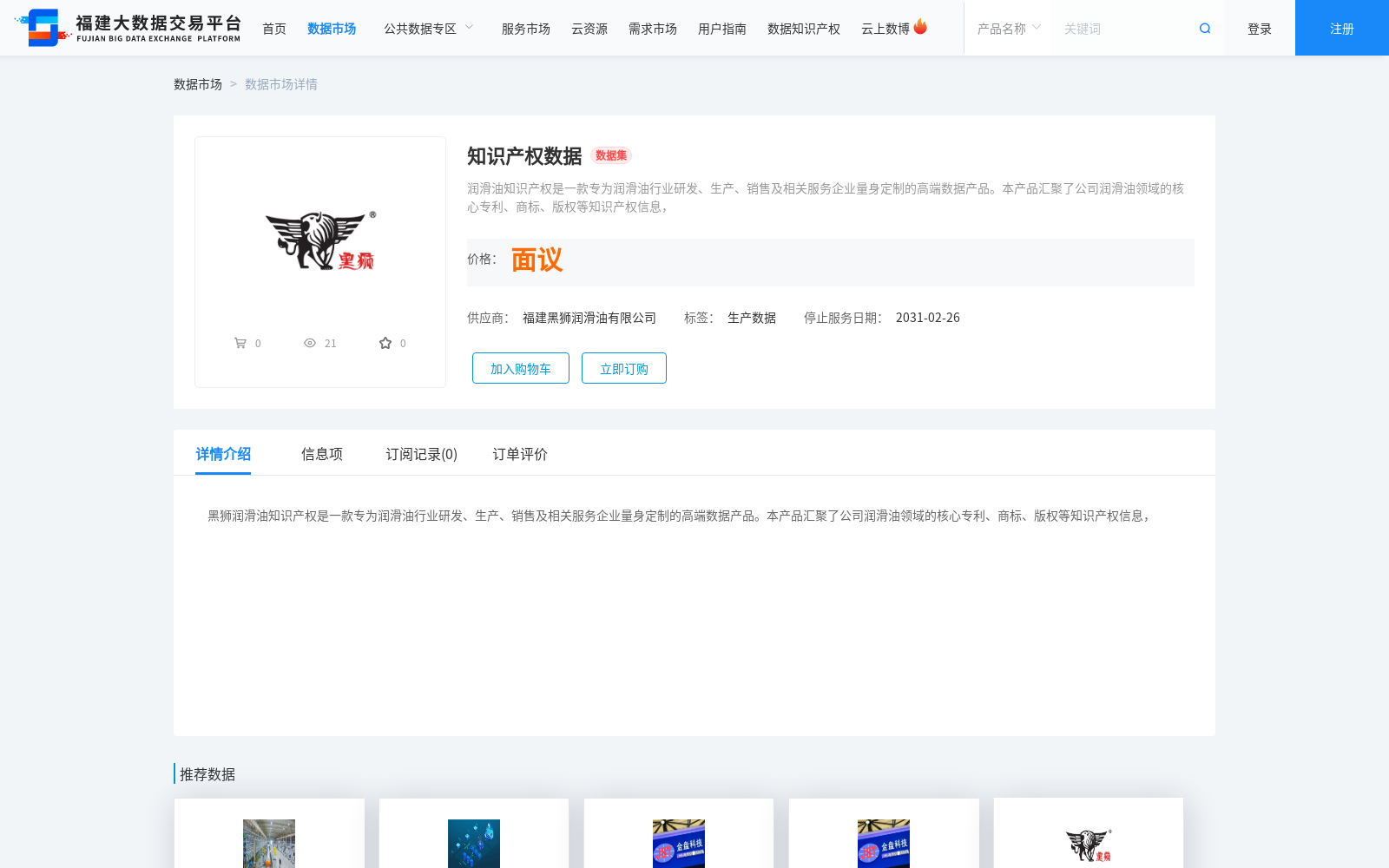Viewport: 1389px width, 868px height.
Task: Click the shopping cart count icon
Action: click(240, 343)
